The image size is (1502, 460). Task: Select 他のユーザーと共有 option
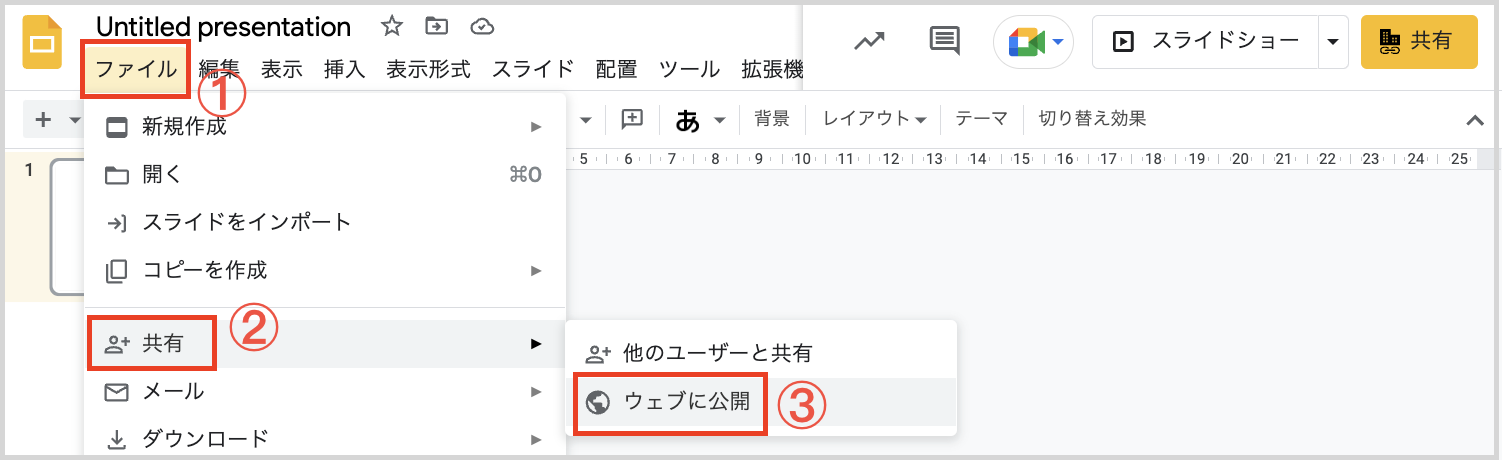[x=761, y=353]
